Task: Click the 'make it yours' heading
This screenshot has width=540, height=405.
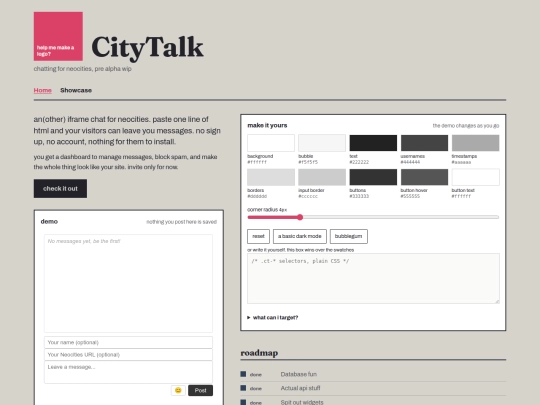Action: click(x=267, y=125)
